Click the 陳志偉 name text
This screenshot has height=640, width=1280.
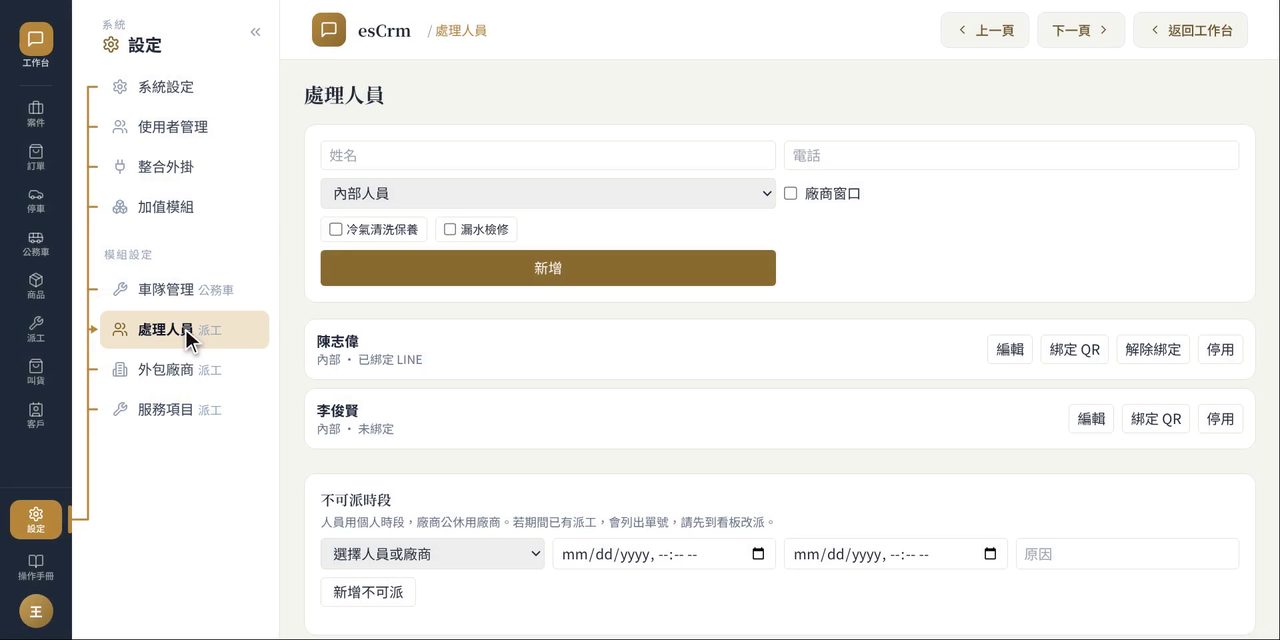coord(338,341)
